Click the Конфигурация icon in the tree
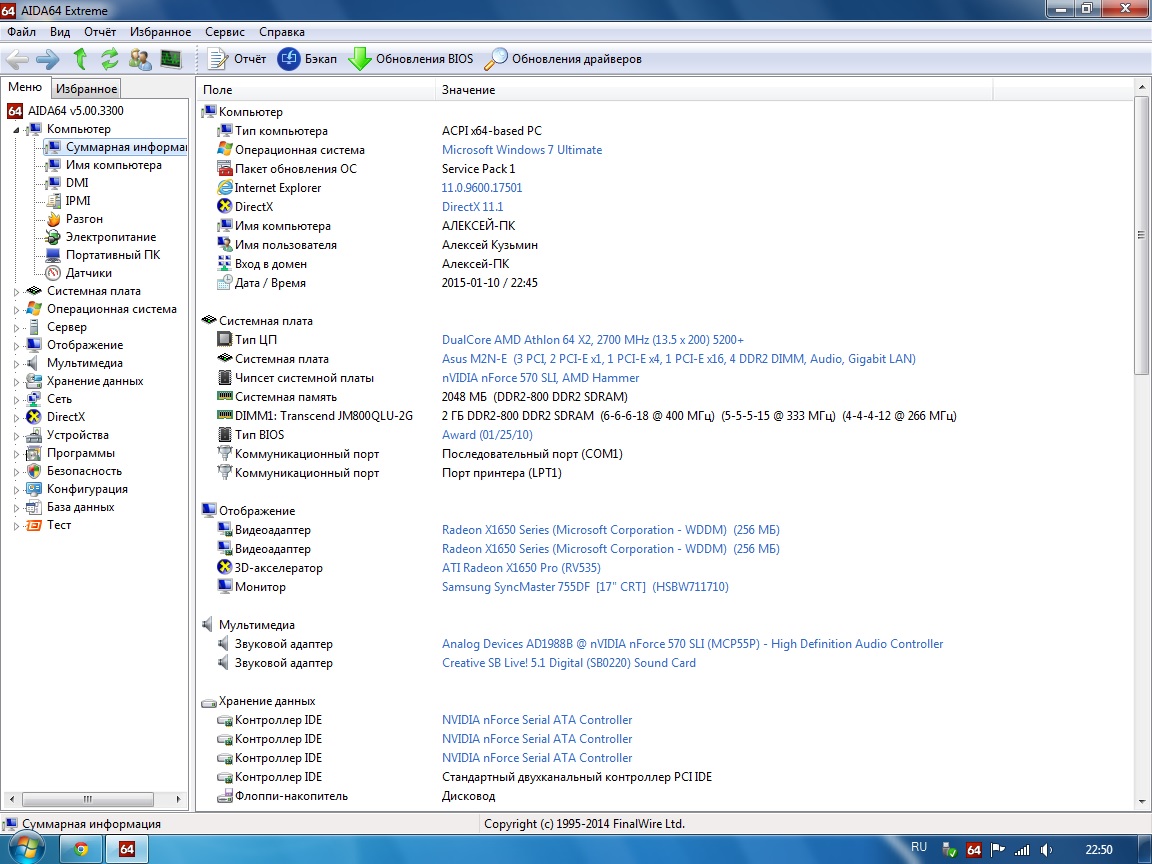 34,489
